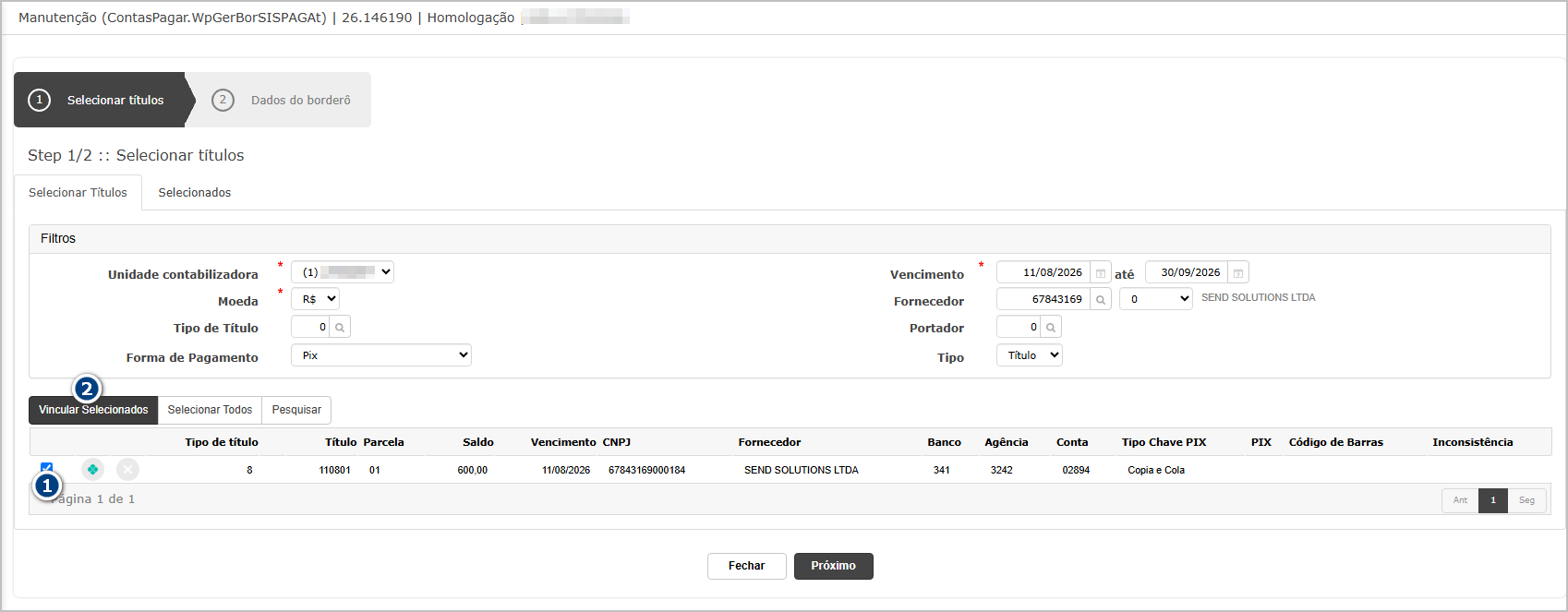Focus Fornecedor code field 67843169
Screen dimensions: 1568x612
click(1043, 299)
